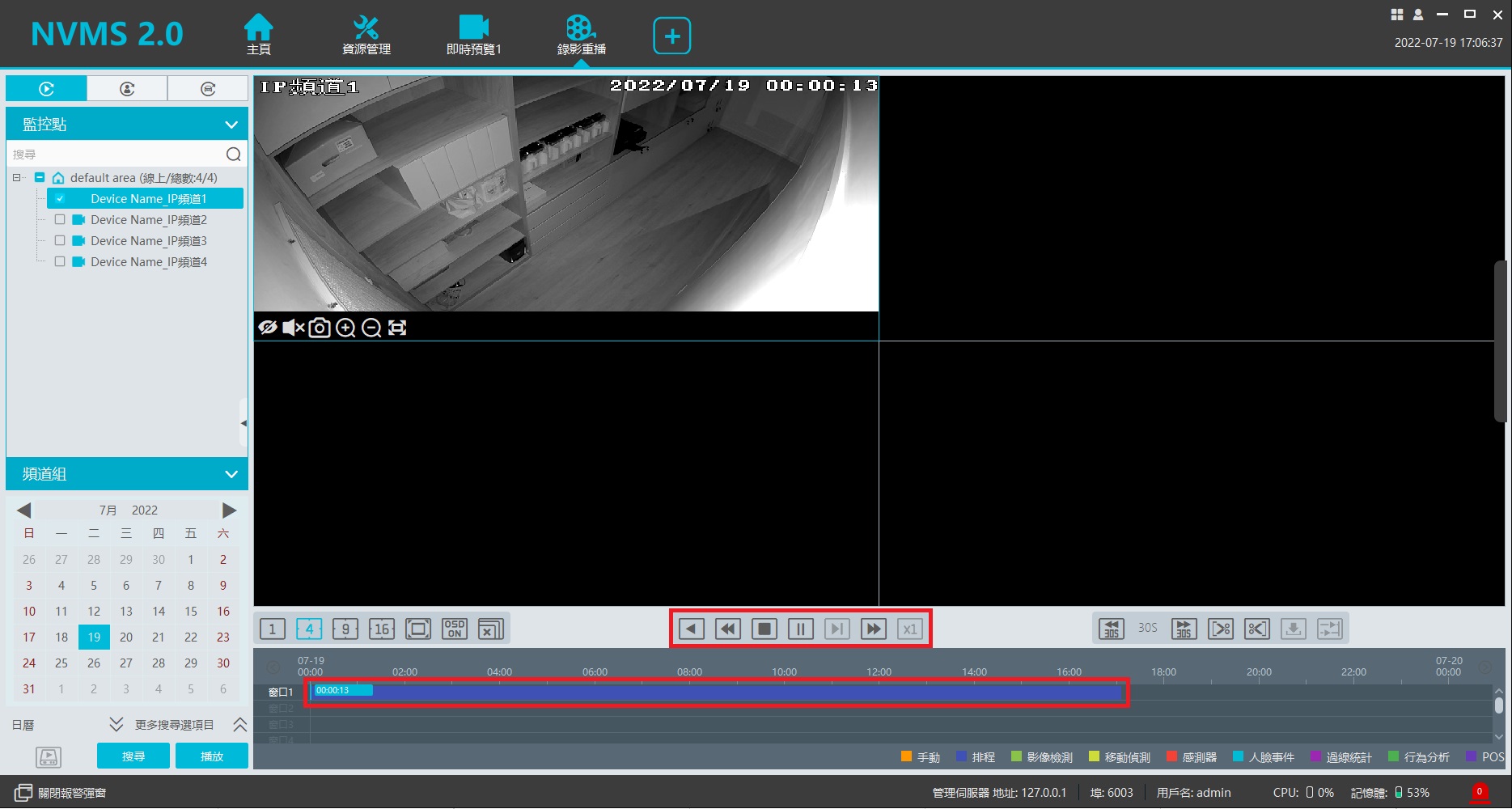This screenshot has width=1512, height=809.
Task: Take a snapshot with camera icon
Action: 320,328
